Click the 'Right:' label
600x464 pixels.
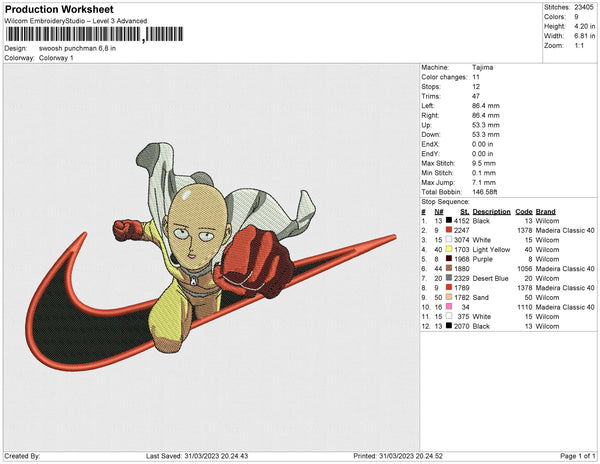[x=430, y=116]
